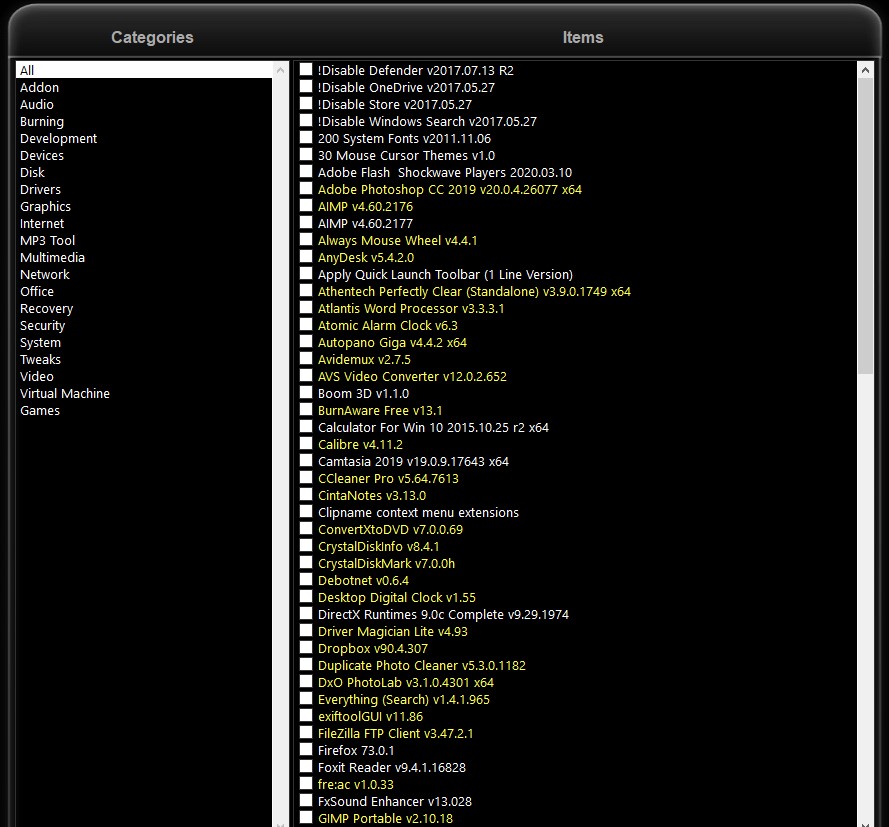Click Clipname context menu extensions
Screen dimensions: 889x827
(418, 512)
